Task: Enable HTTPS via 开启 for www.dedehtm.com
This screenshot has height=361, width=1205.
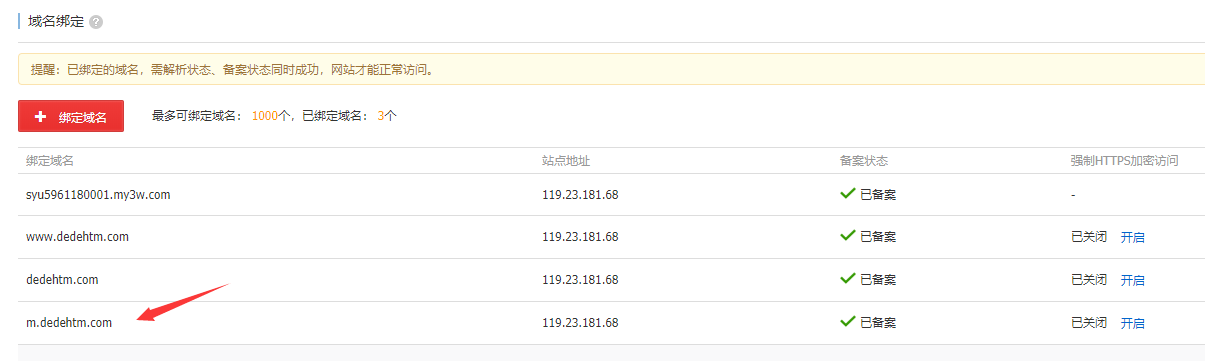Action: click(x=1132, y=237)
